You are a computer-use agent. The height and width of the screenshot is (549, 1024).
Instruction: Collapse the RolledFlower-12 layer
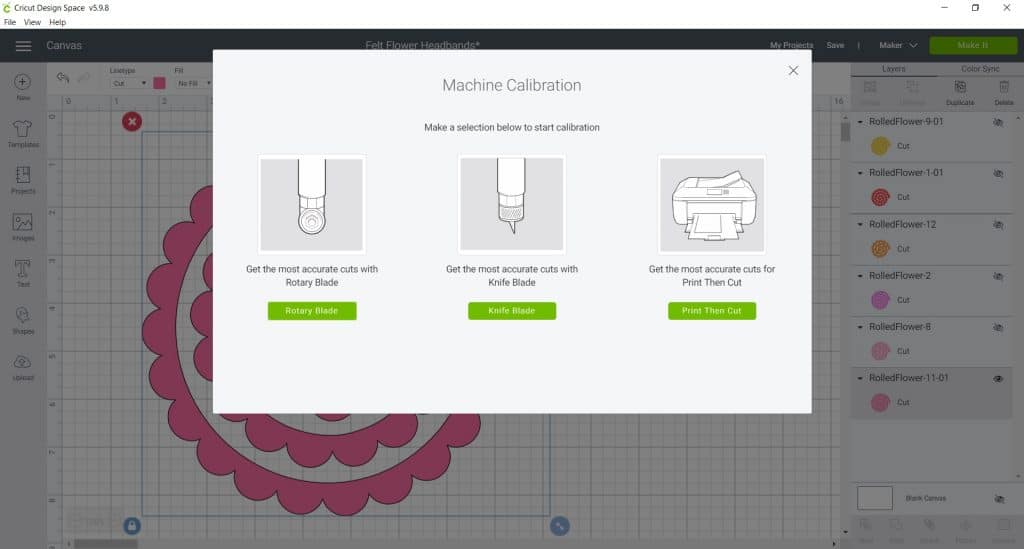click(860, 225)
